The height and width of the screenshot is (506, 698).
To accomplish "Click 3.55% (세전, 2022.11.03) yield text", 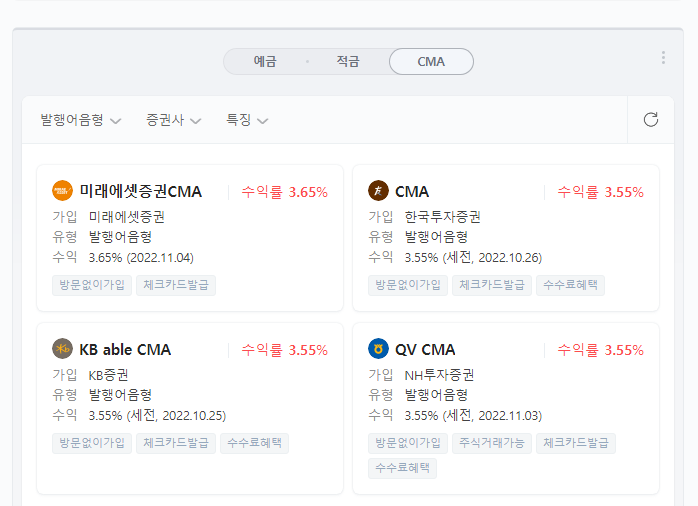I will (473, 416).
